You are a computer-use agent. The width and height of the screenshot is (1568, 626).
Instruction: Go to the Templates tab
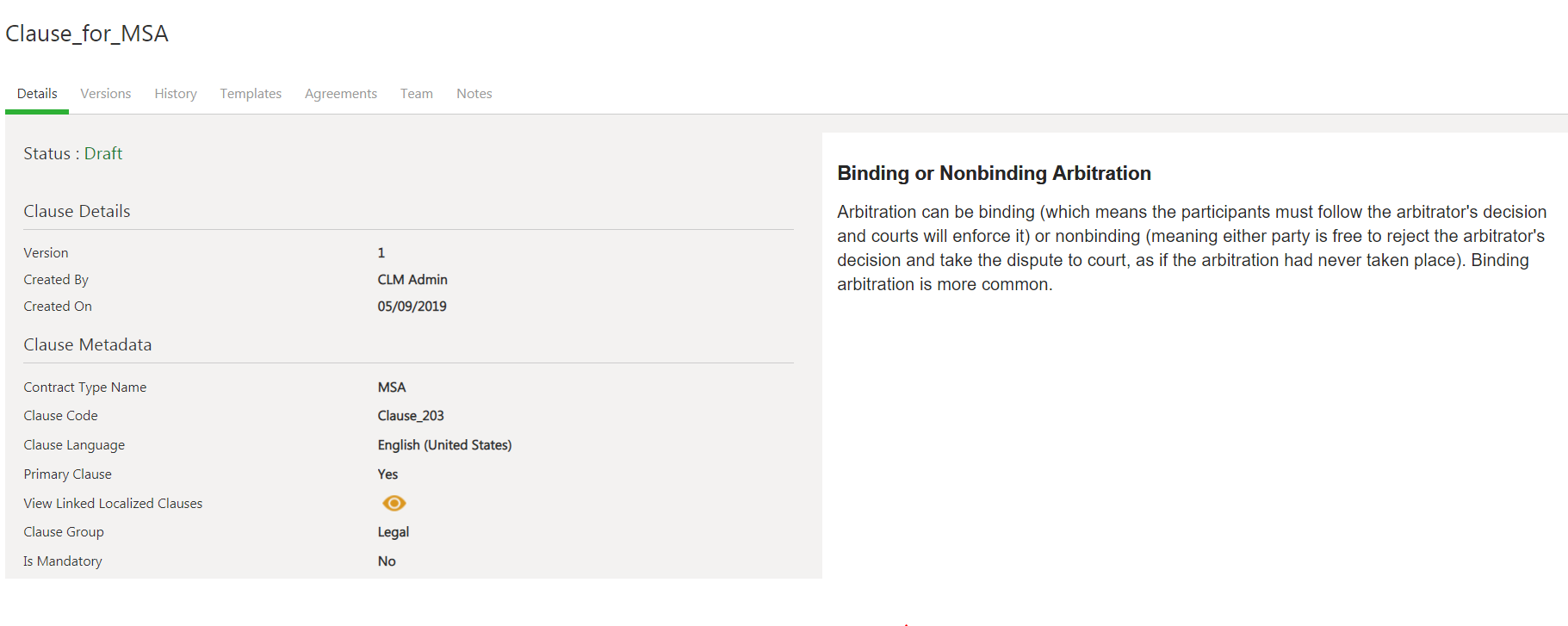(x=251, y=94)
